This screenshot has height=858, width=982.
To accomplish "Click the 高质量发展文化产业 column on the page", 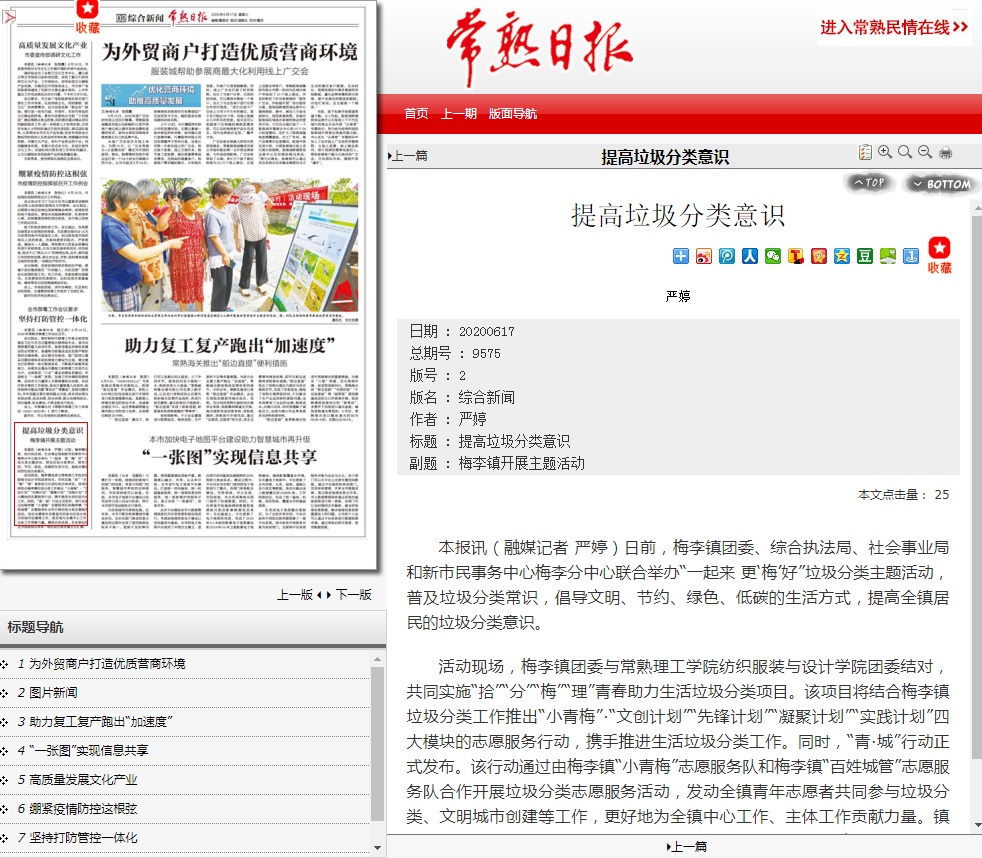I will point(53,100).
